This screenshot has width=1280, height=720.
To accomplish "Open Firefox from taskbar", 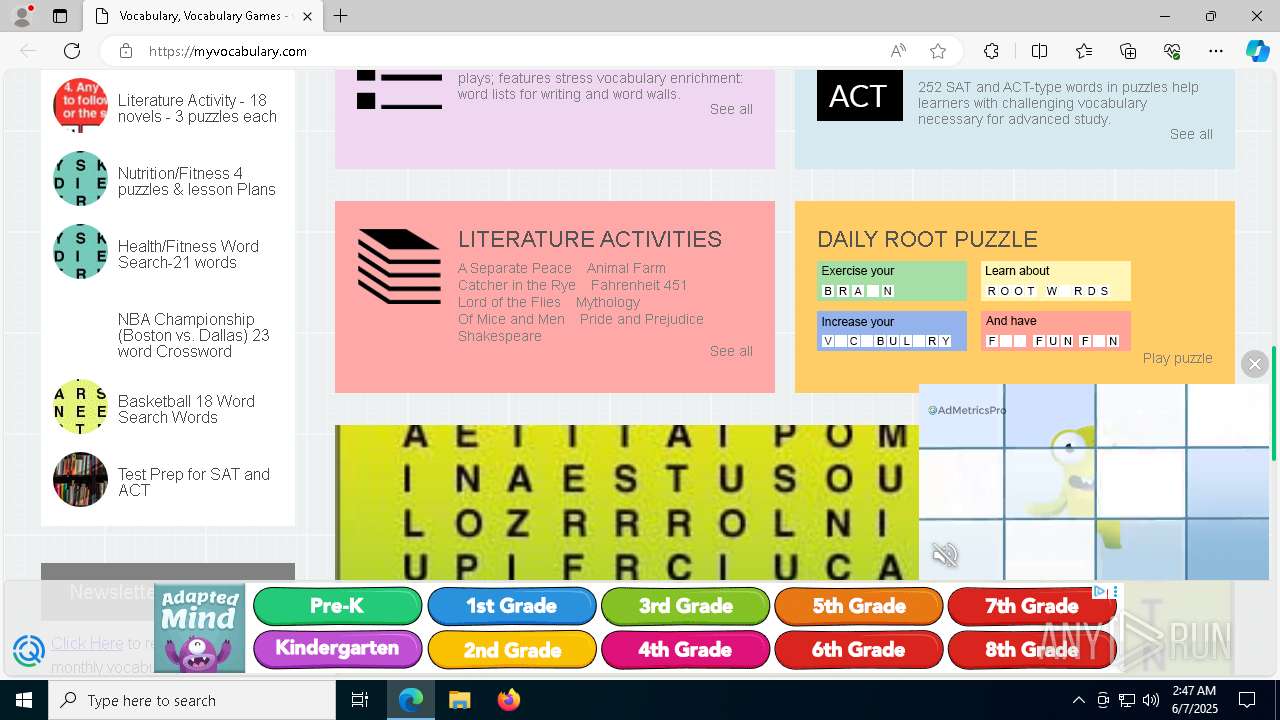I will (x=509, y=700).
